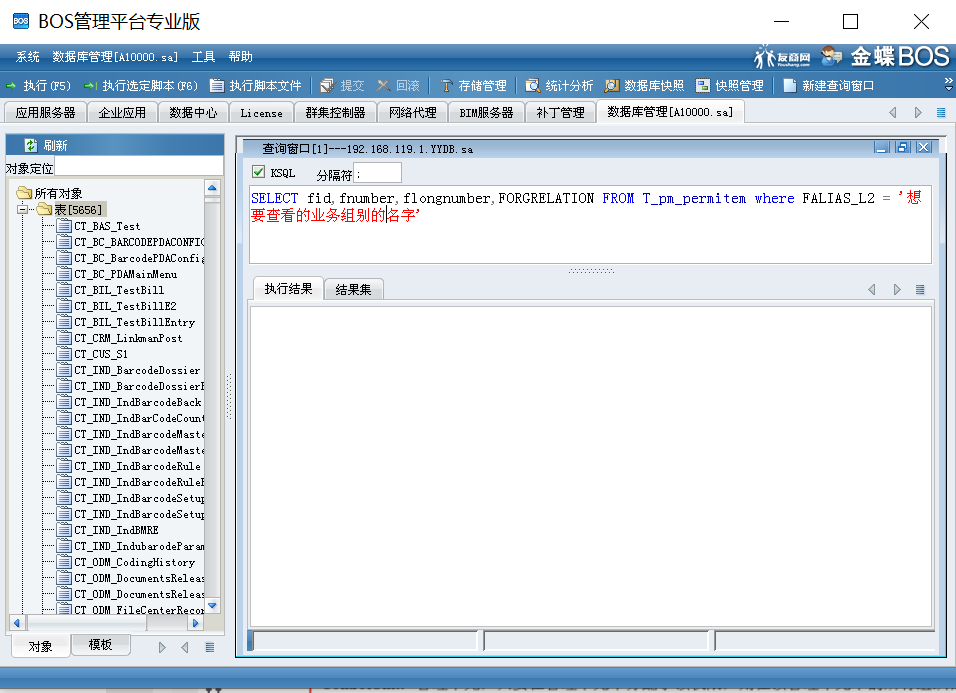
Task: Switch to the License tab
Action: 262,113
